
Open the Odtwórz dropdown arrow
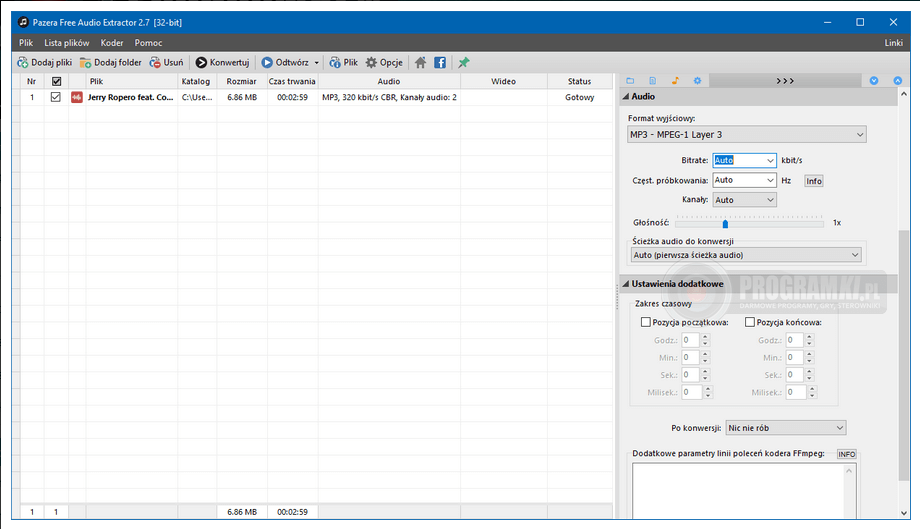[317, 63]
